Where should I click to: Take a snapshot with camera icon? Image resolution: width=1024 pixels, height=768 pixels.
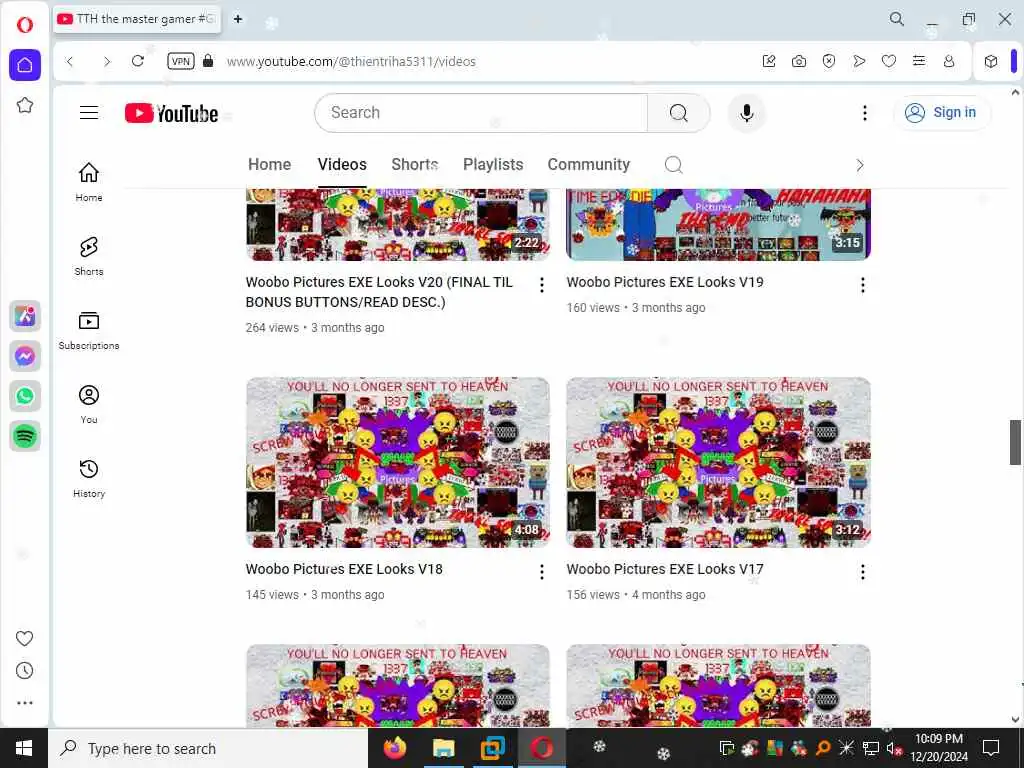point(799,61)
